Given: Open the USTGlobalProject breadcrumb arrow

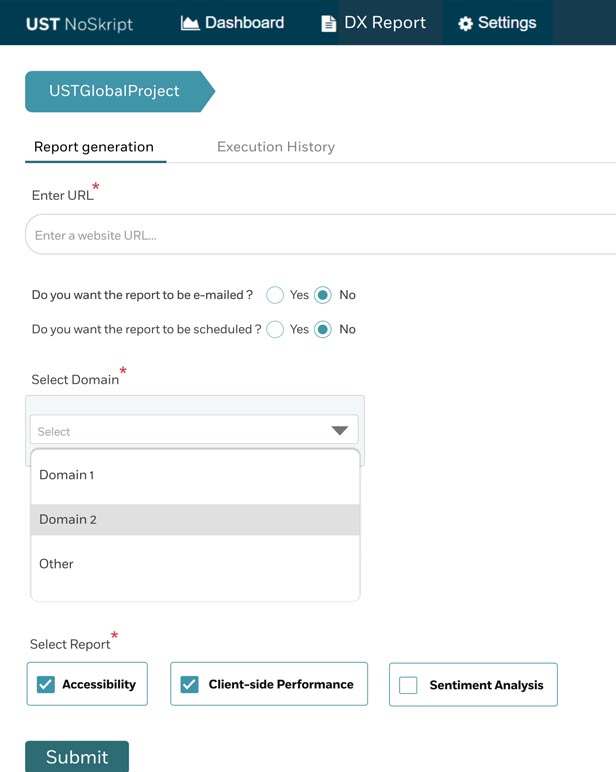Looking at the screenshot, I should (120, 92).
